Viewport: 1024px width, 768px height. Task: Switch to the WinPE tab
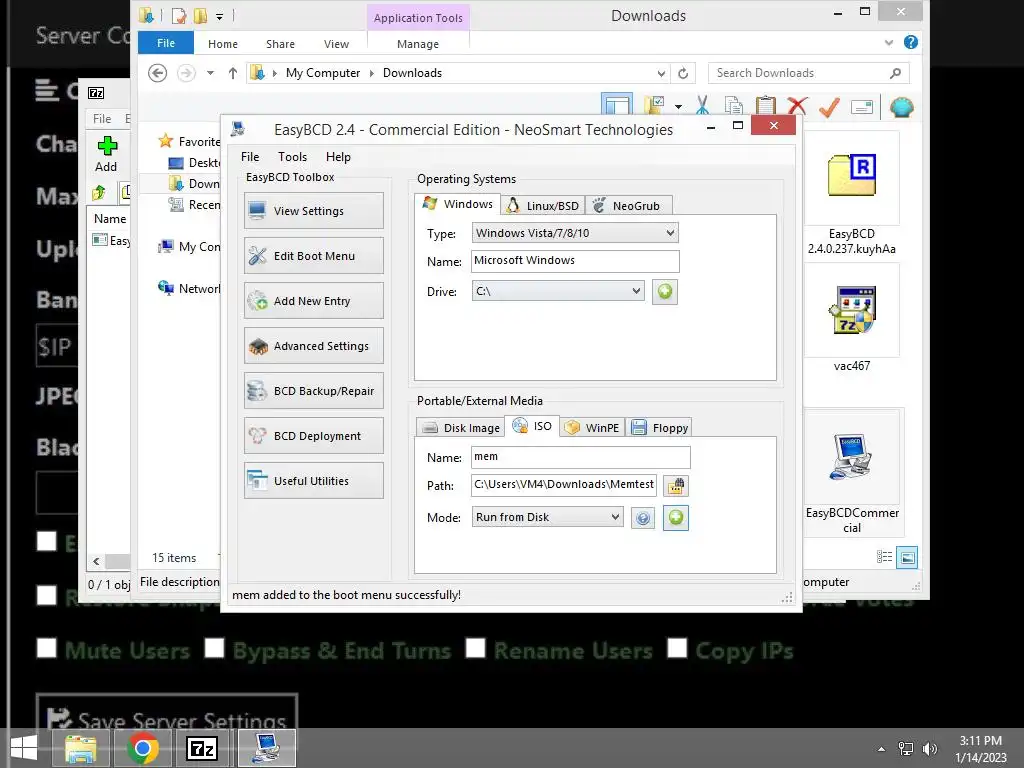(592, 428)
